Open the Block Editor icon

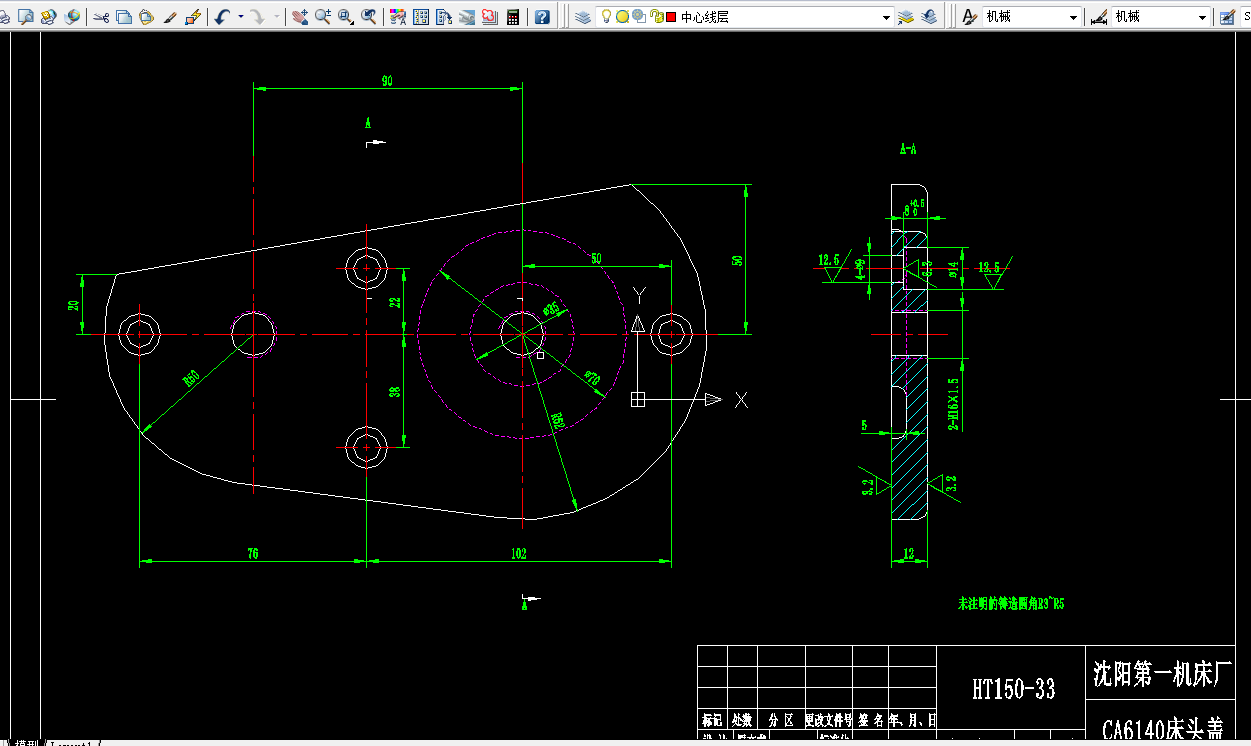coord(194,17)
